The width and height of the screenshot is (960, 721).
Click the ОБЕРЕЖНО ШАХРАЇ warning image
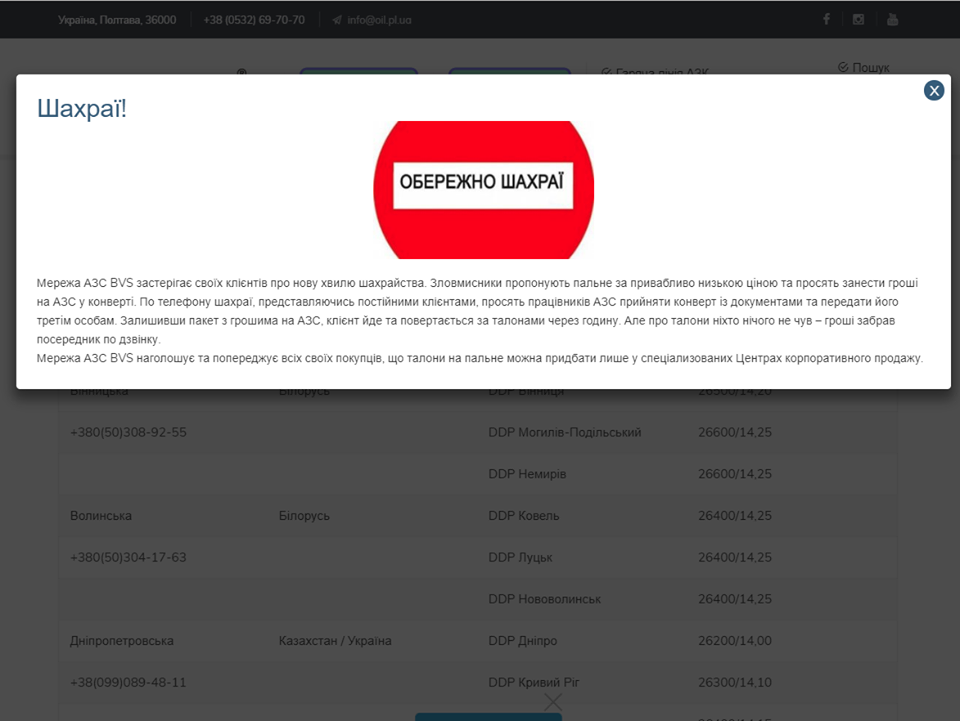[x=483, y=188]
